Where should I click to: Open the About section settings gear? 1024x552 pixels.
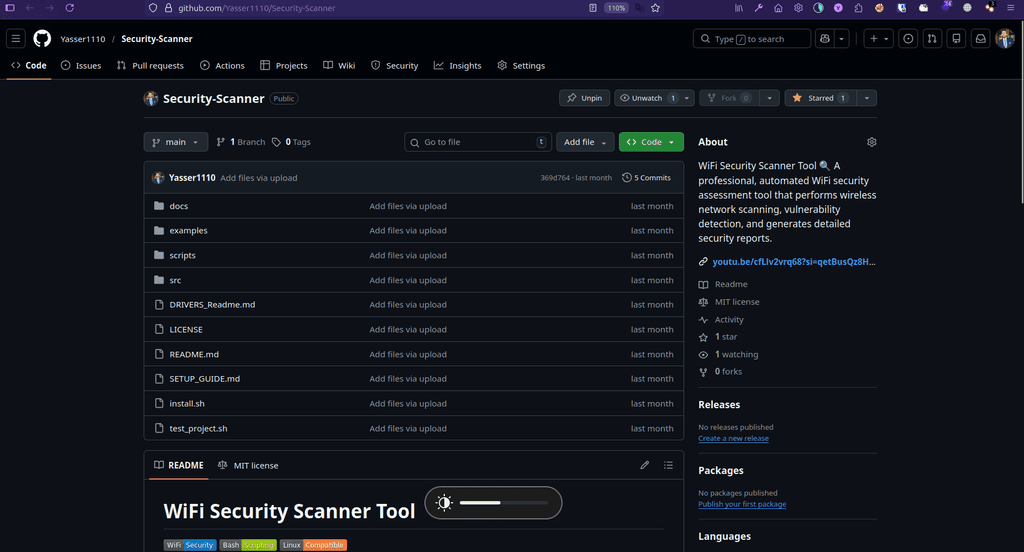pos(872,142)
